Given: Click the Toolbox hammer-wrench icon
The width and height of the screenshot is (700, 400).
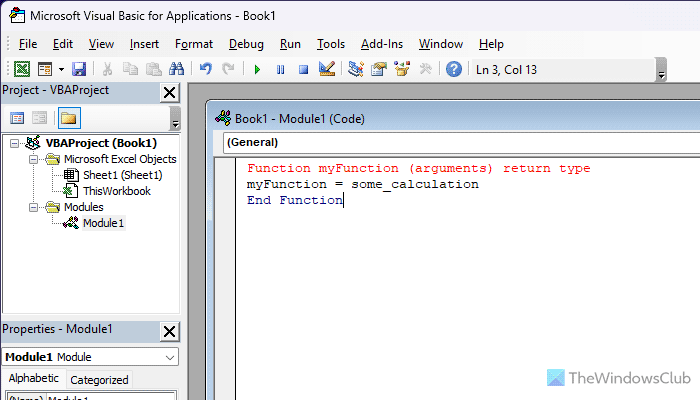Looking at the screenshot, I should point(425,69).
